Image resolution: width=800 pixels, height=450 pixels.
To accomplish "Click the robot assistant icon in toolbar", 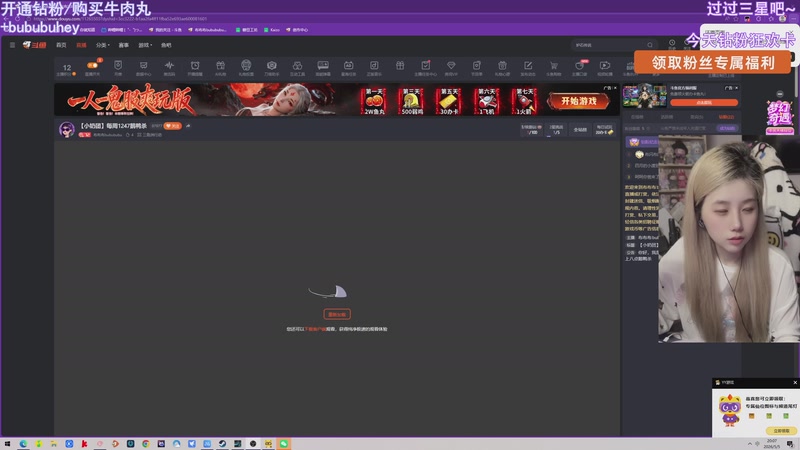I will point(246,65).
